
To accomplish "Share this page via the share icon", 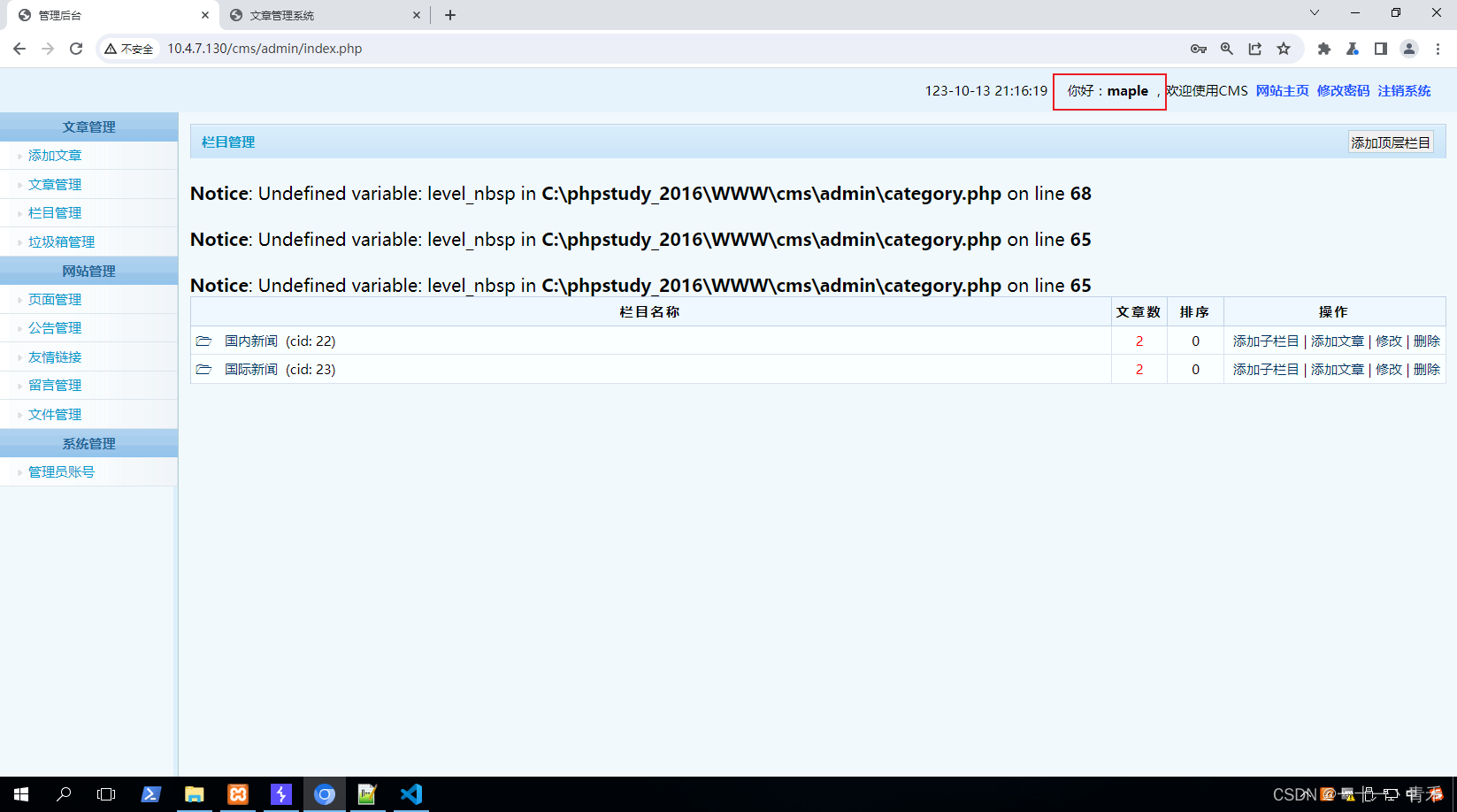I will point(1255,49).
